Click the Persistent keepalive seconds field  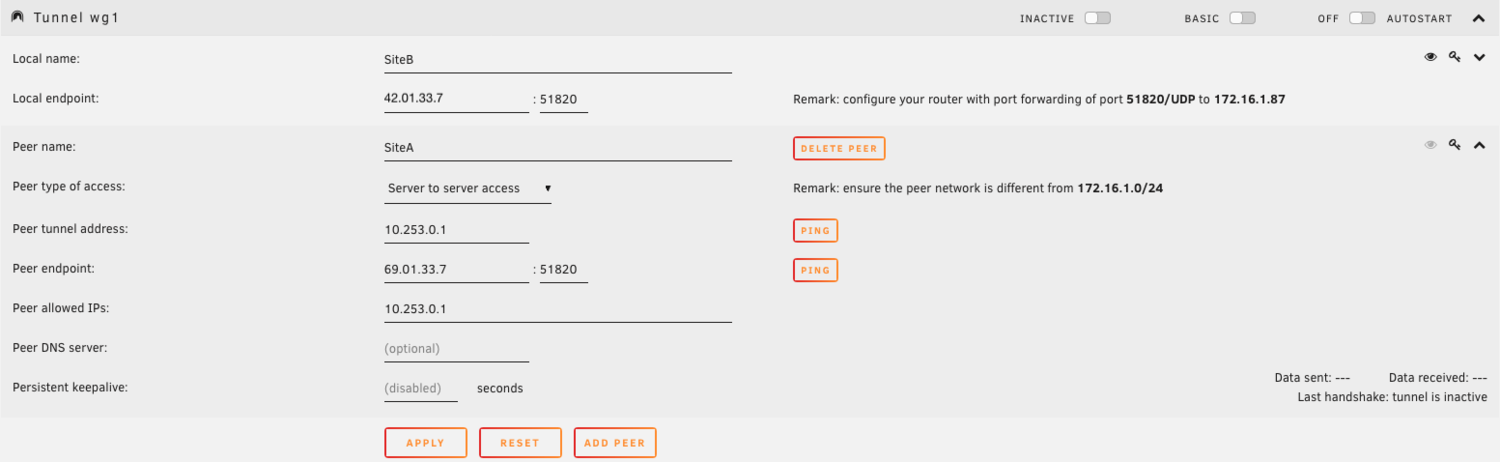pos(420,388)
